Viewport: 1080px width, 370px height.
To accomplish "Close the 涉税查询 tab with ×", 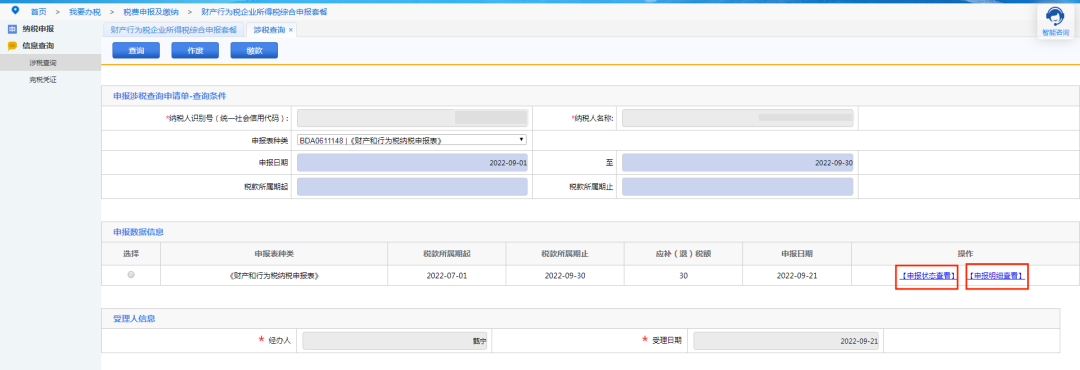I will coord(291,30).
